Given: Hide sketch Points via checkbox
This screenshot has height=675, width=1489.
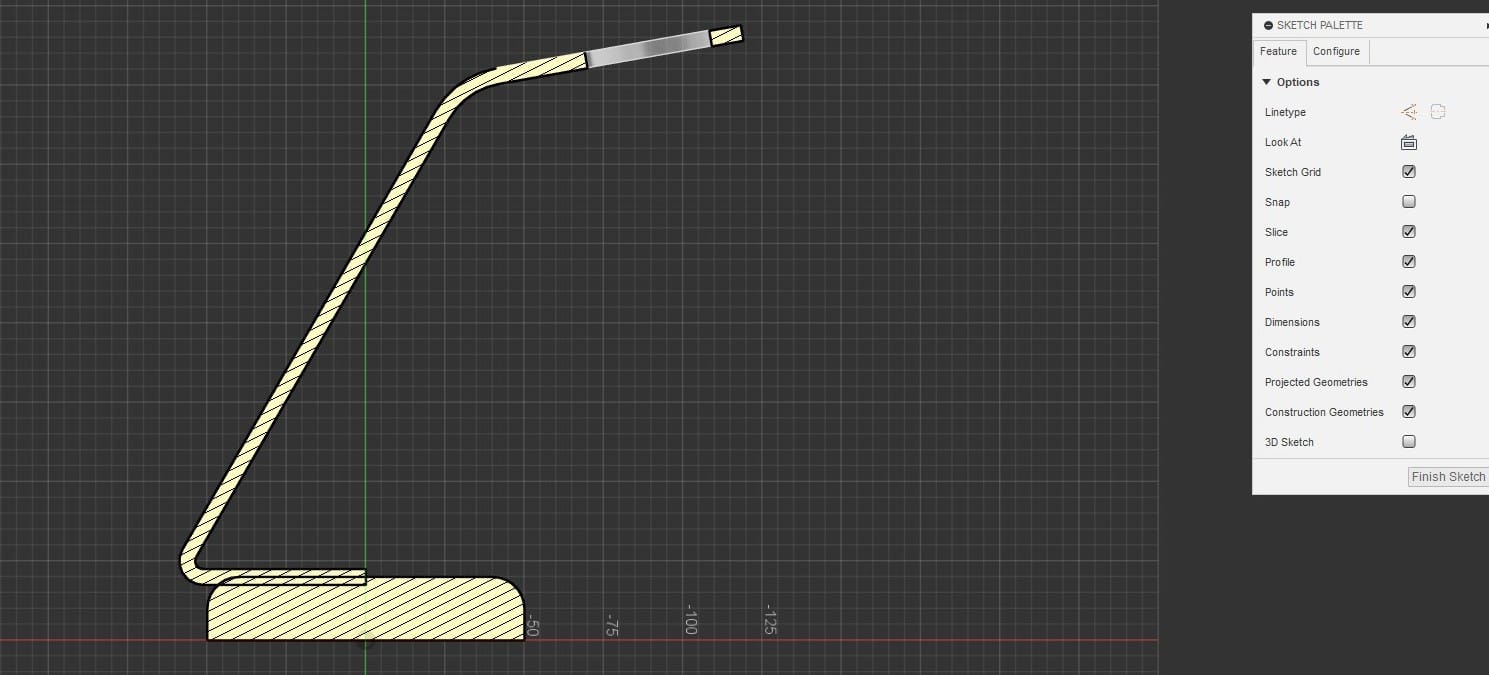Looking at the screenshot, I should [1409, 292].
